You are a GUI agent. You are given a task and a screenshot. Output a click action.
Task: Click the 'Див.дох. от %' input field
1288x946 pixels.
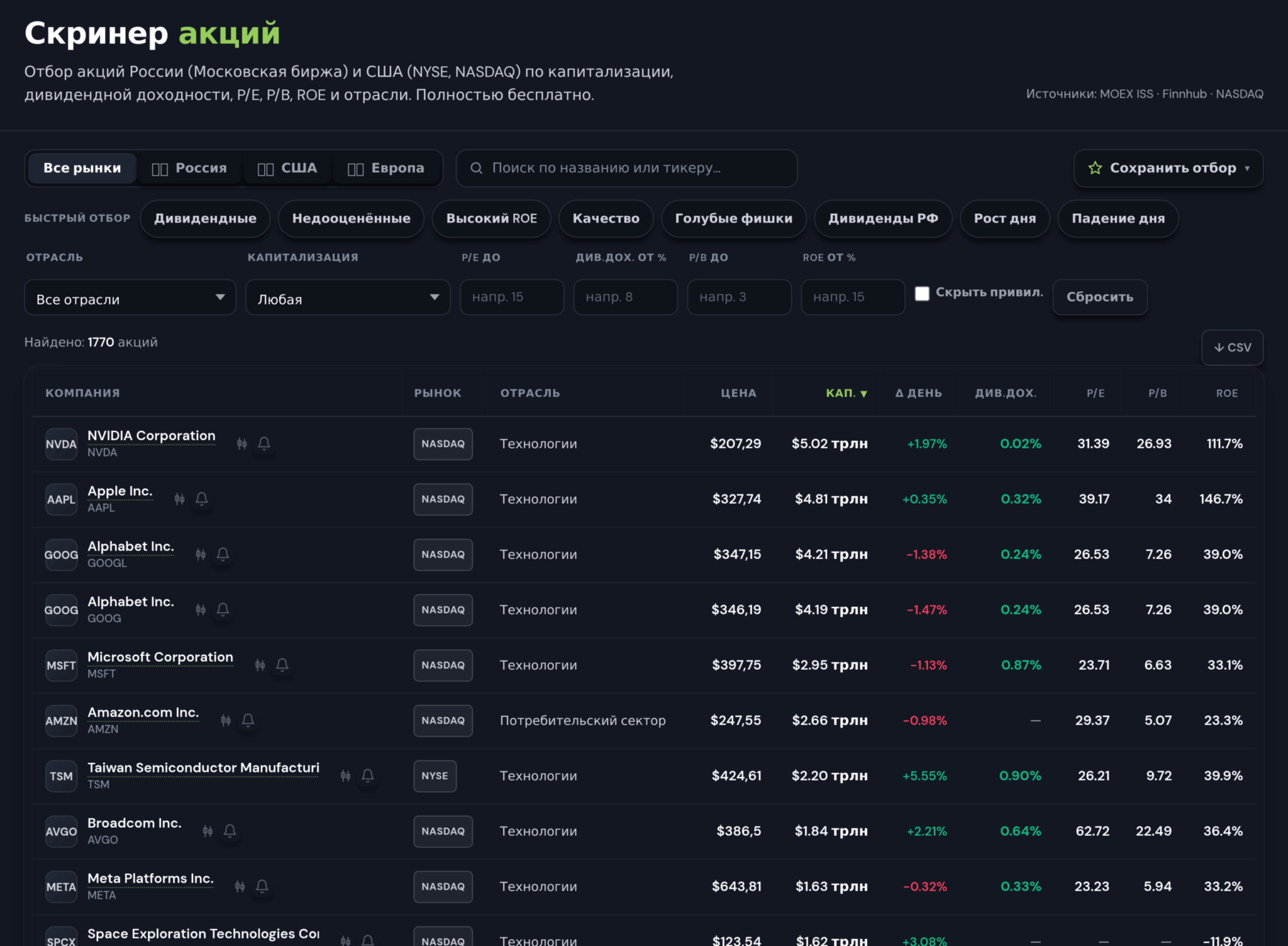tap(626, 297)
